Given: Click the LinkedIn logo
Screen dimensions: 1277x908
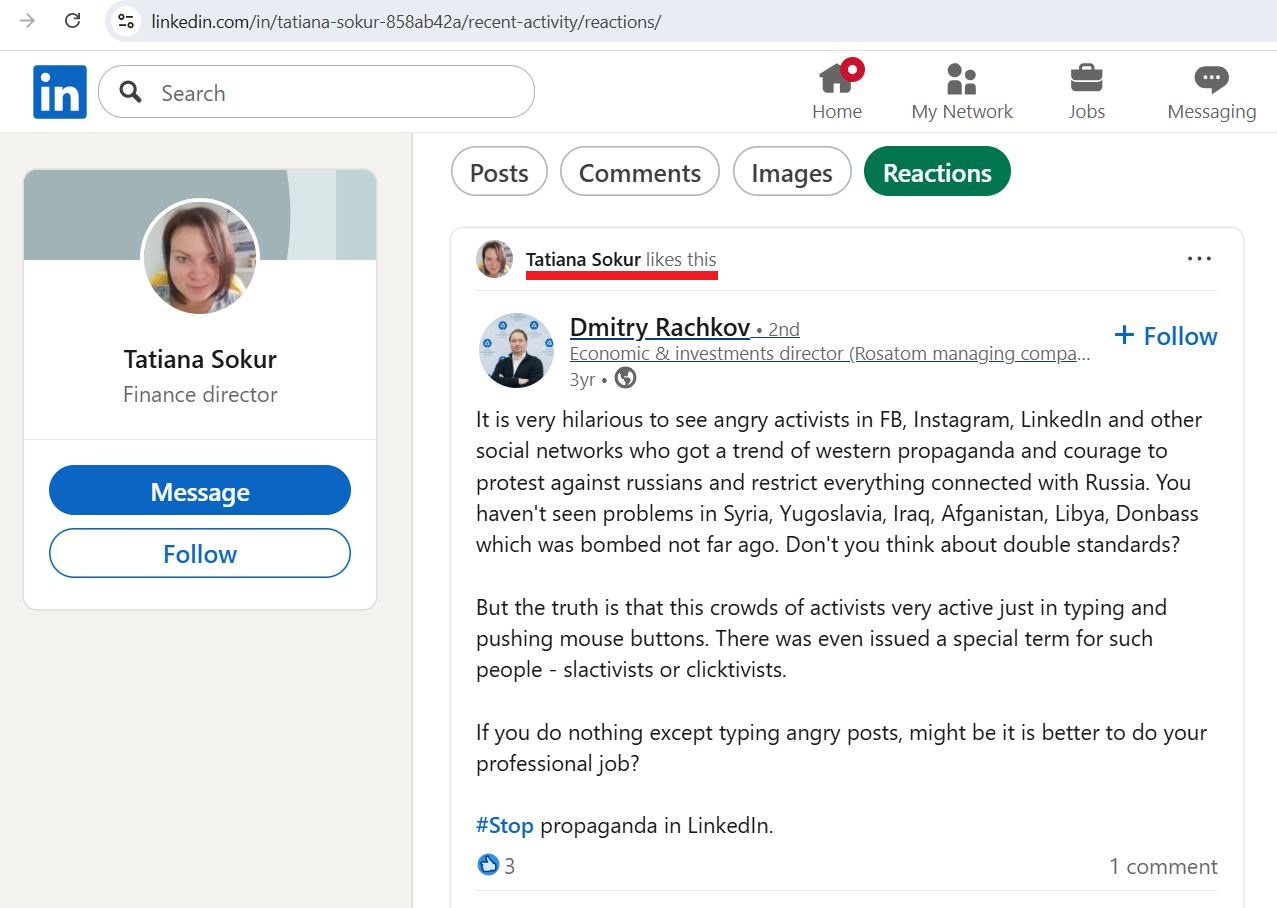Looking at the screenshot, I should (x=59, y=91).
